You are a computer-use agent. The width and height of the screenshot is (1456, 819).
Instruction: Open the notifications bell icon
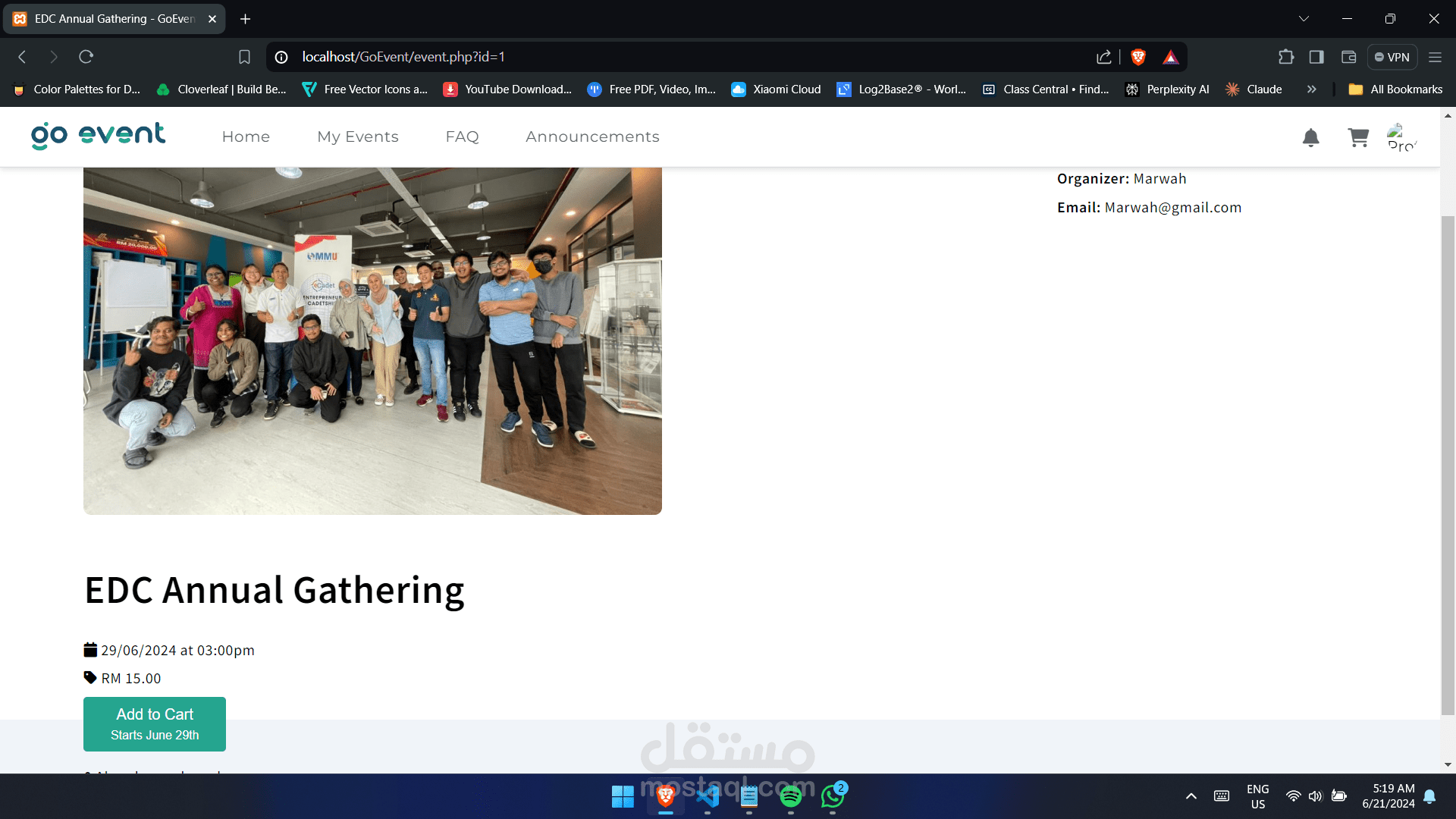[1310, 137]
